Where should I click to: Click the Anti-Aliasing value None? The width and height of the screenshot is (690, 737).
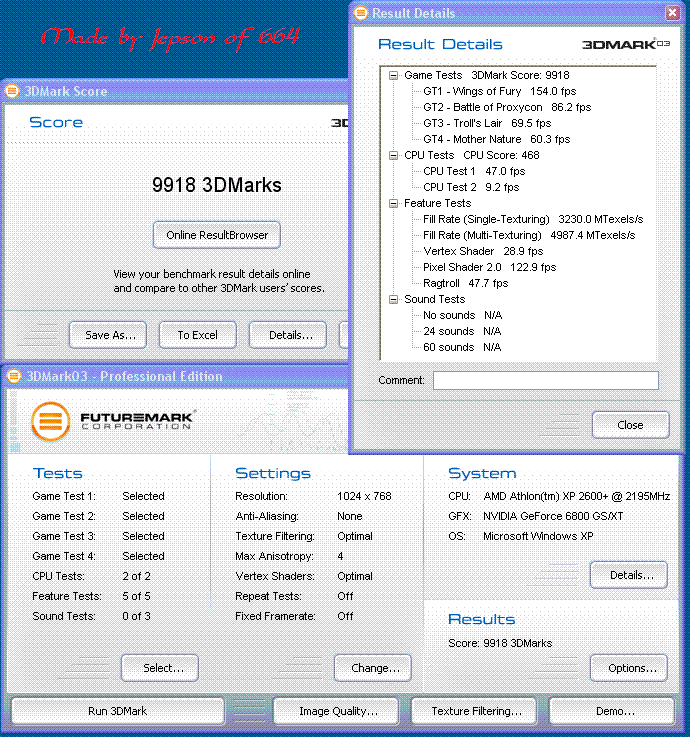point(350,516)
